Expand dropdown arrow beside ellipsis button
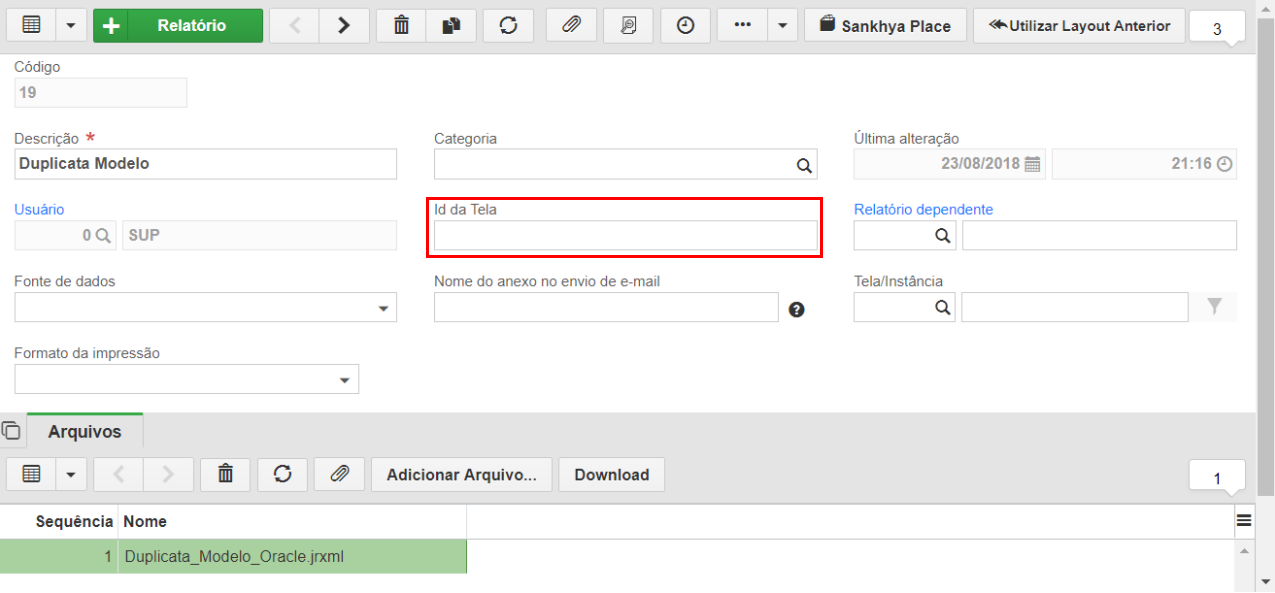1275x593 pixels. pos(782,25)
